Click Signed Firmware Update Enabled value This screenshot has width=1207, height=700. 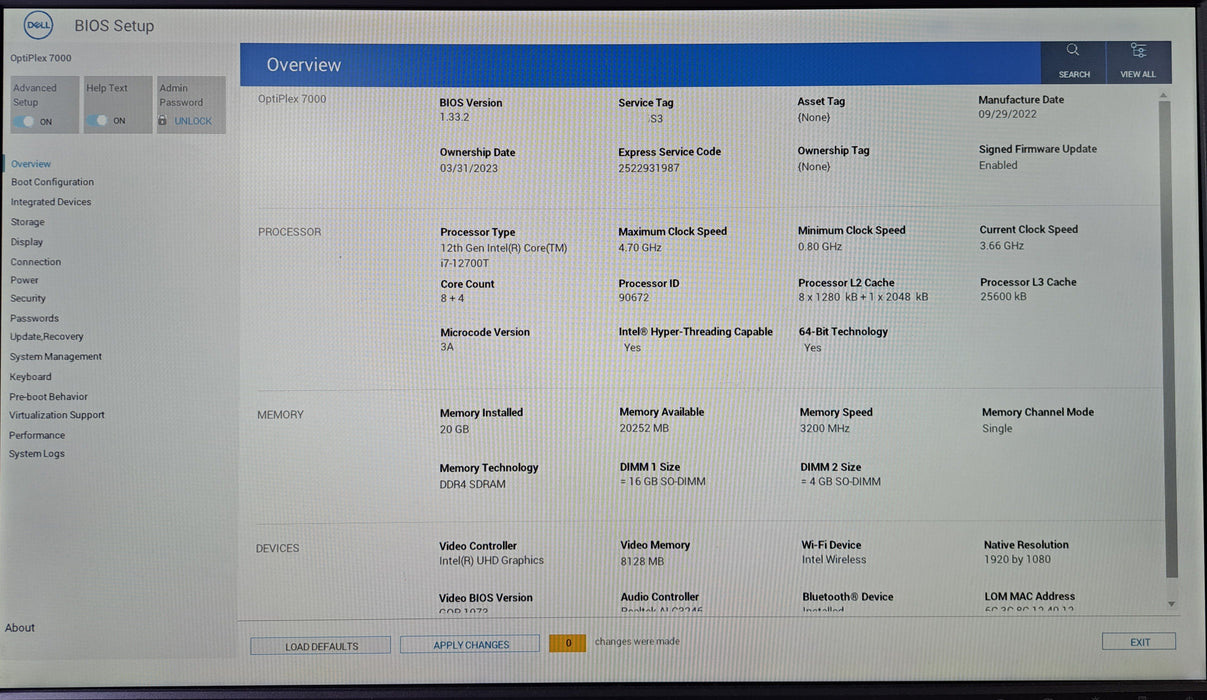(x=998, y=165)
